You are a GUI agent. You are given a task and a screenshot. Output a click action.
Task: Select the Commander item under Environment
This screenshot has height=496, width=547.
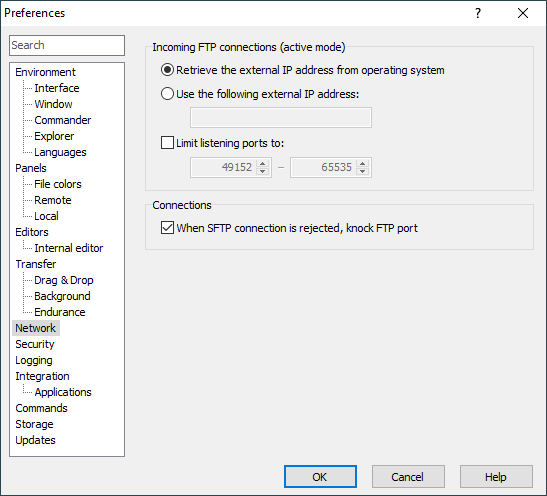(x=62, y=120)
